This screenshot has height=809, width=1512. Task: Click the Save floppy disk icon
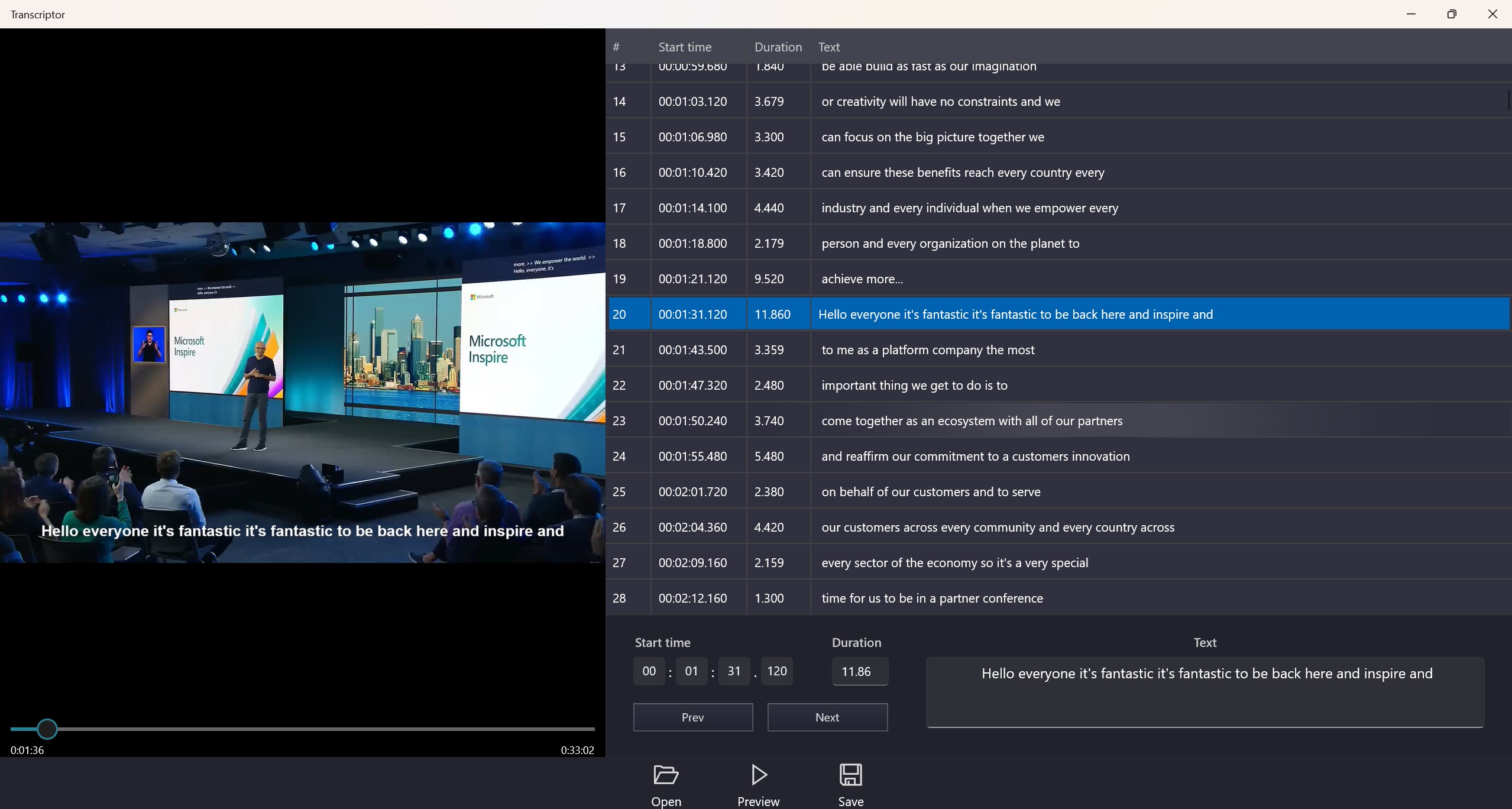[850, 775]
